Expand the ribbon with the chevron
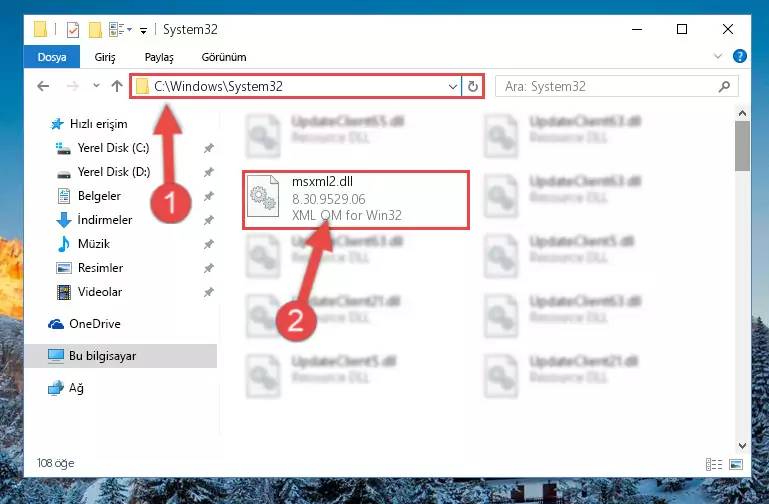Screen dimensions: 769x504 (718, 56)
